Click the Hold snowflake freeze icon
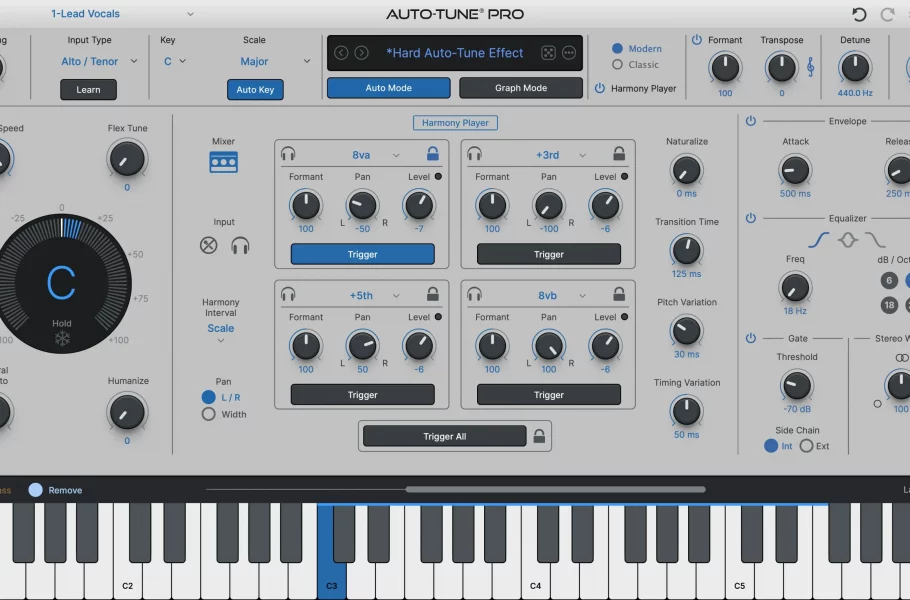The width and height of the screenshot is (910, 600). [62, 338]
